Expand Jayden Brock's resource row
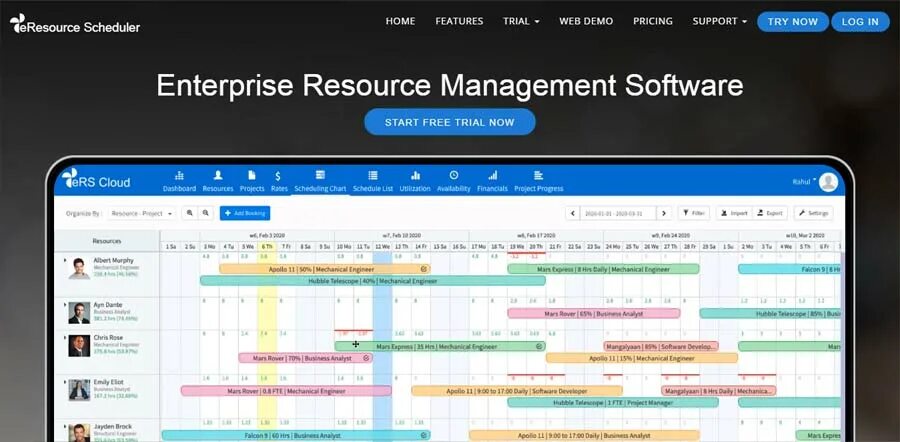The image size is (900, 442). 64,427
